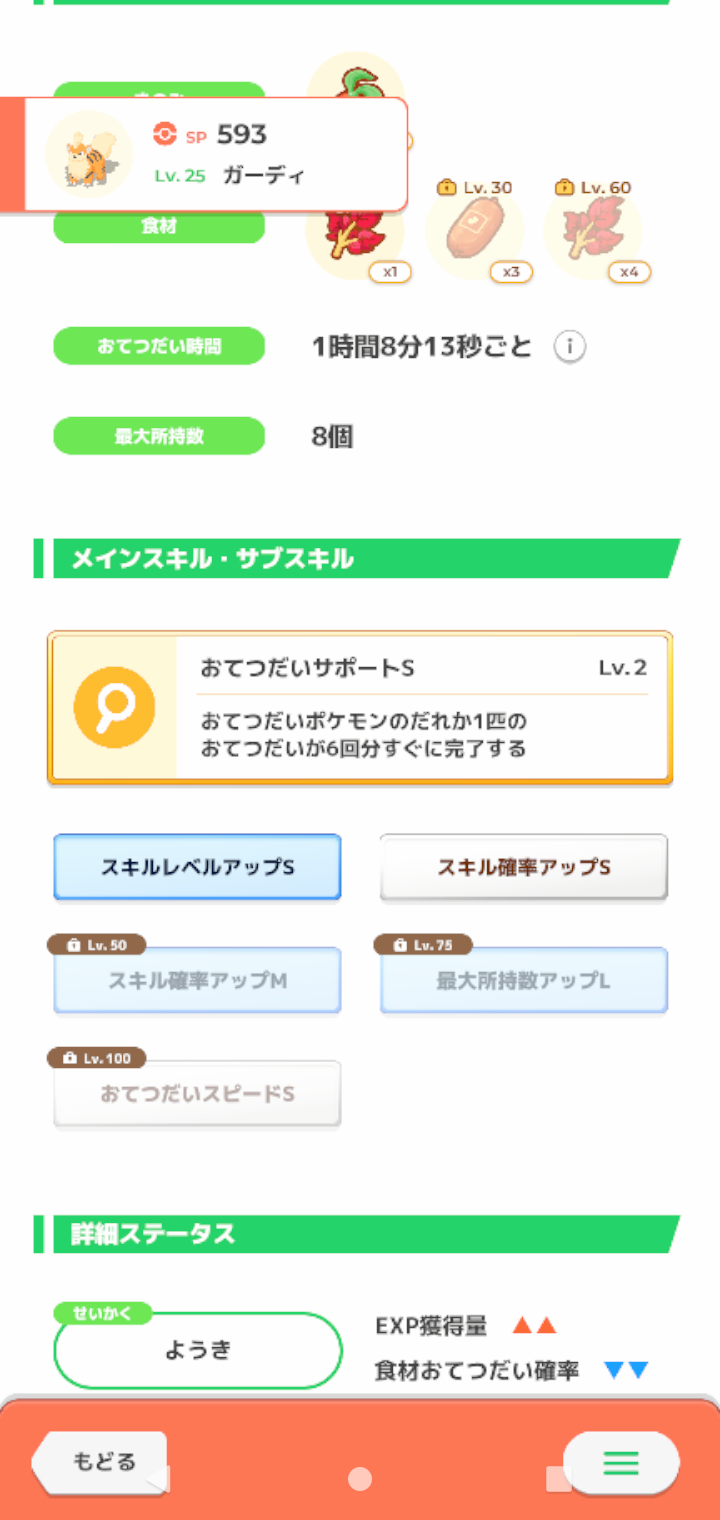Tap the SP 593 strength icon
The image size is (720, 1520).
click(164, 134)
